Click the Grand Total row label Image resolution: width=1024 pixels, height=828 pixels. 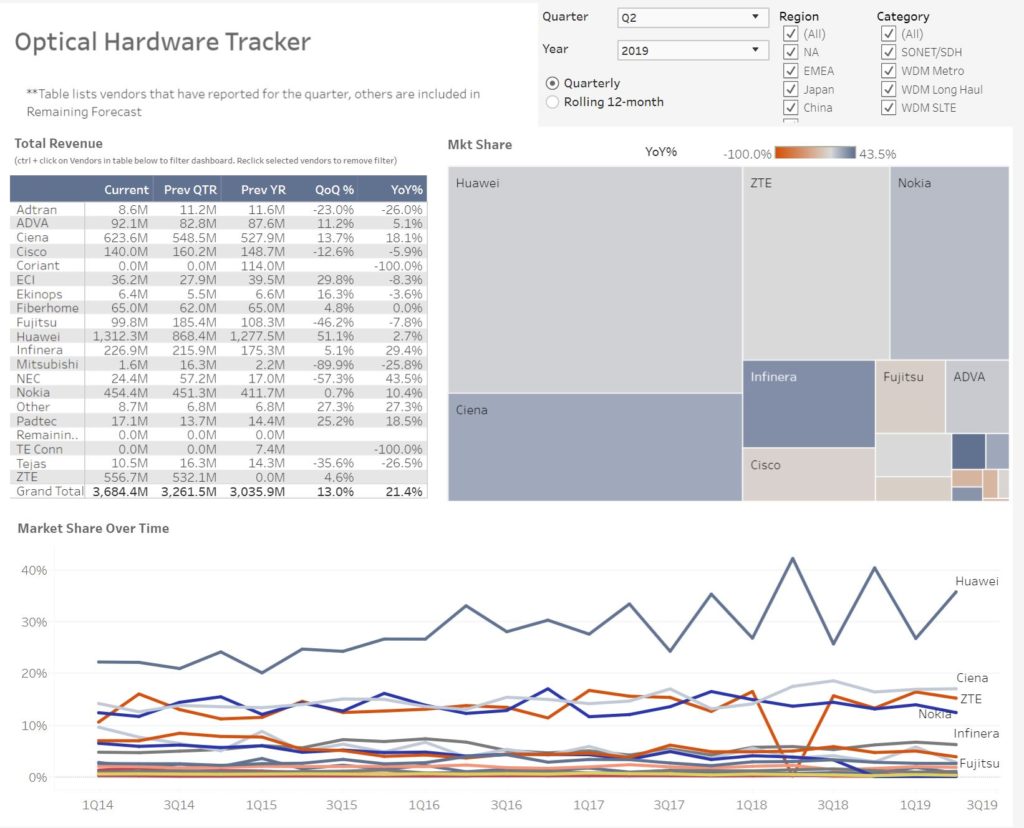pos(50,491)
